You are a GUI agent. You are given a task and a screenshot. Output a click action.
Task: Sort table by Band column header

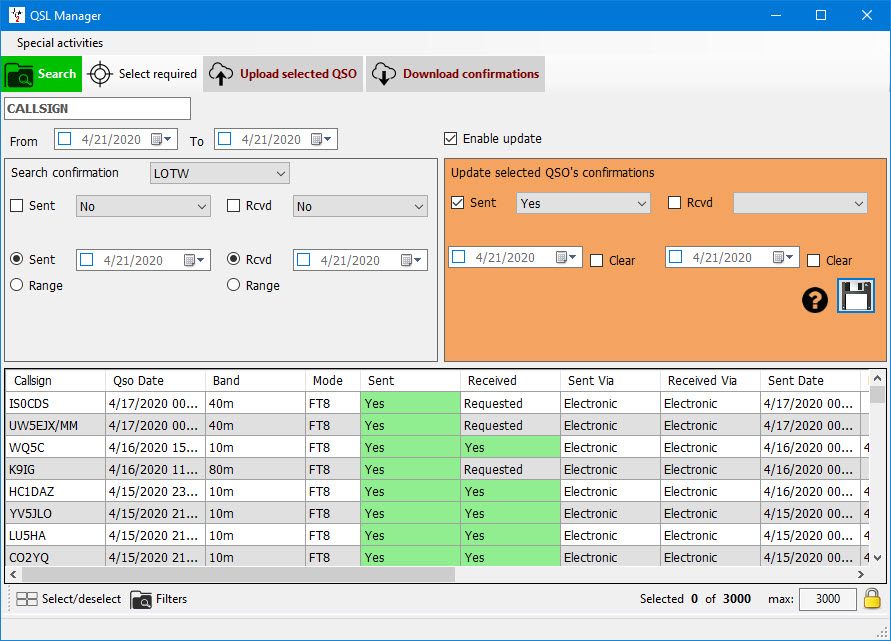click(255, 381)
